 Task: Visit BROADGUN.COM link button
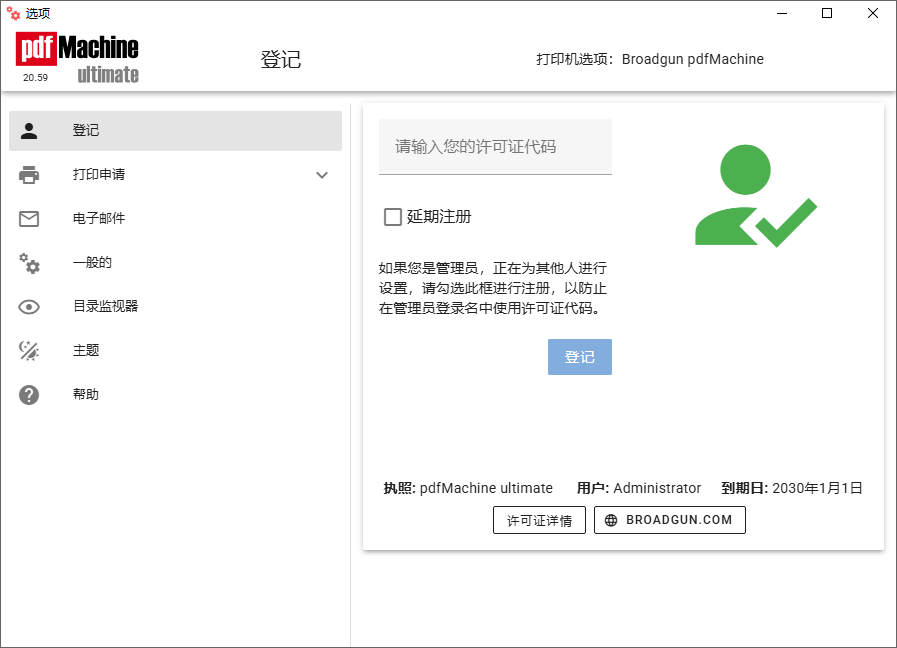click(670, 520)
